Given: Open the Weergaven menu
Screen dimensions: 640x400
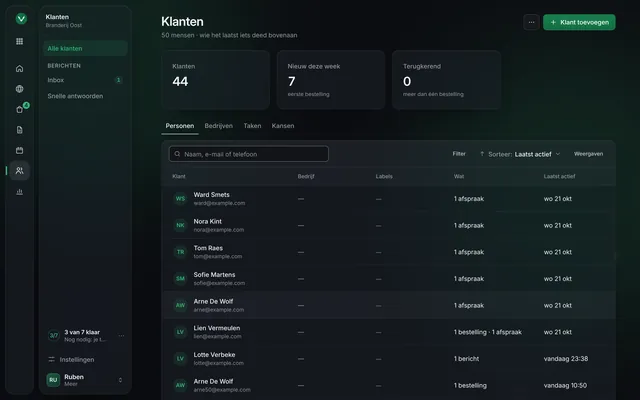Looking at the screenshot, I should pyautogui.click(x=588, y=154).
